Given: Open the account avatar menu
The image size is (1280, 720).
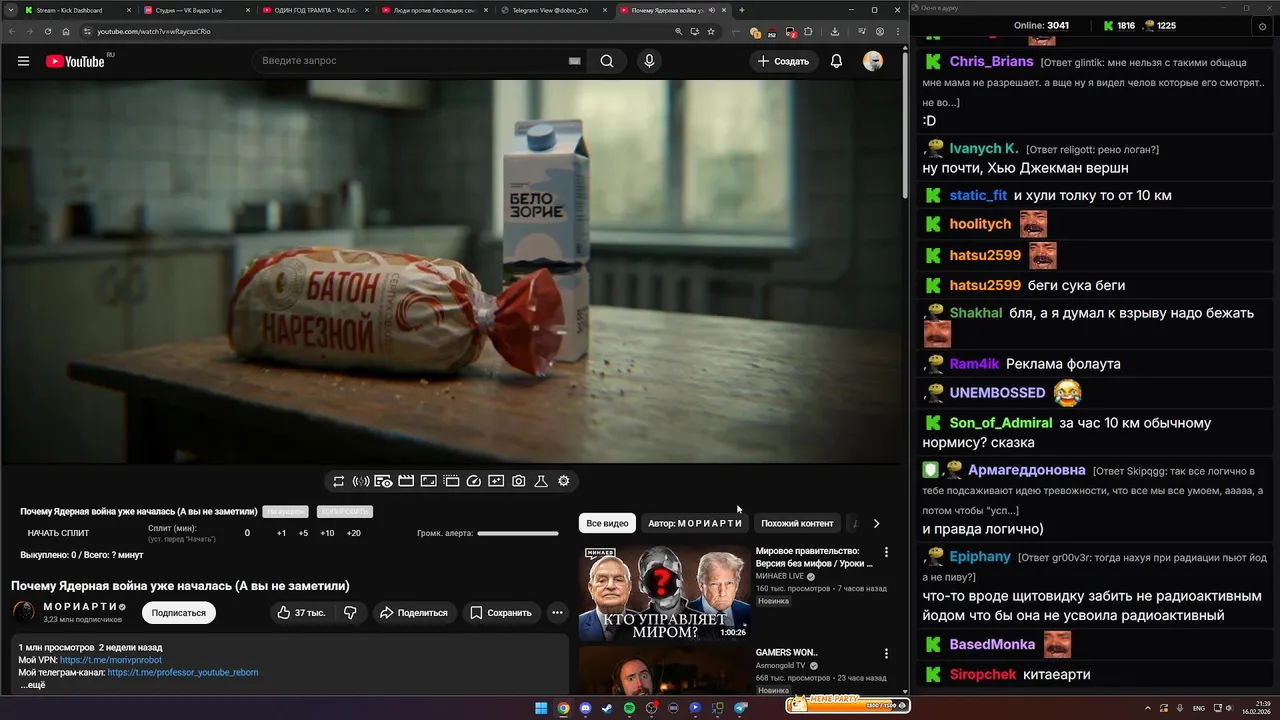Looking at the screenshot, I should 873,61.
